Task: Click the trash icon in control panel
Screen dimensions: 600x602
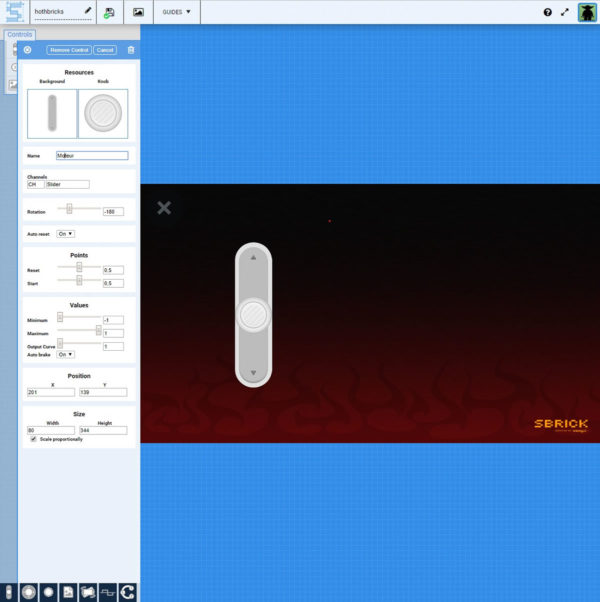Action: 131,50
